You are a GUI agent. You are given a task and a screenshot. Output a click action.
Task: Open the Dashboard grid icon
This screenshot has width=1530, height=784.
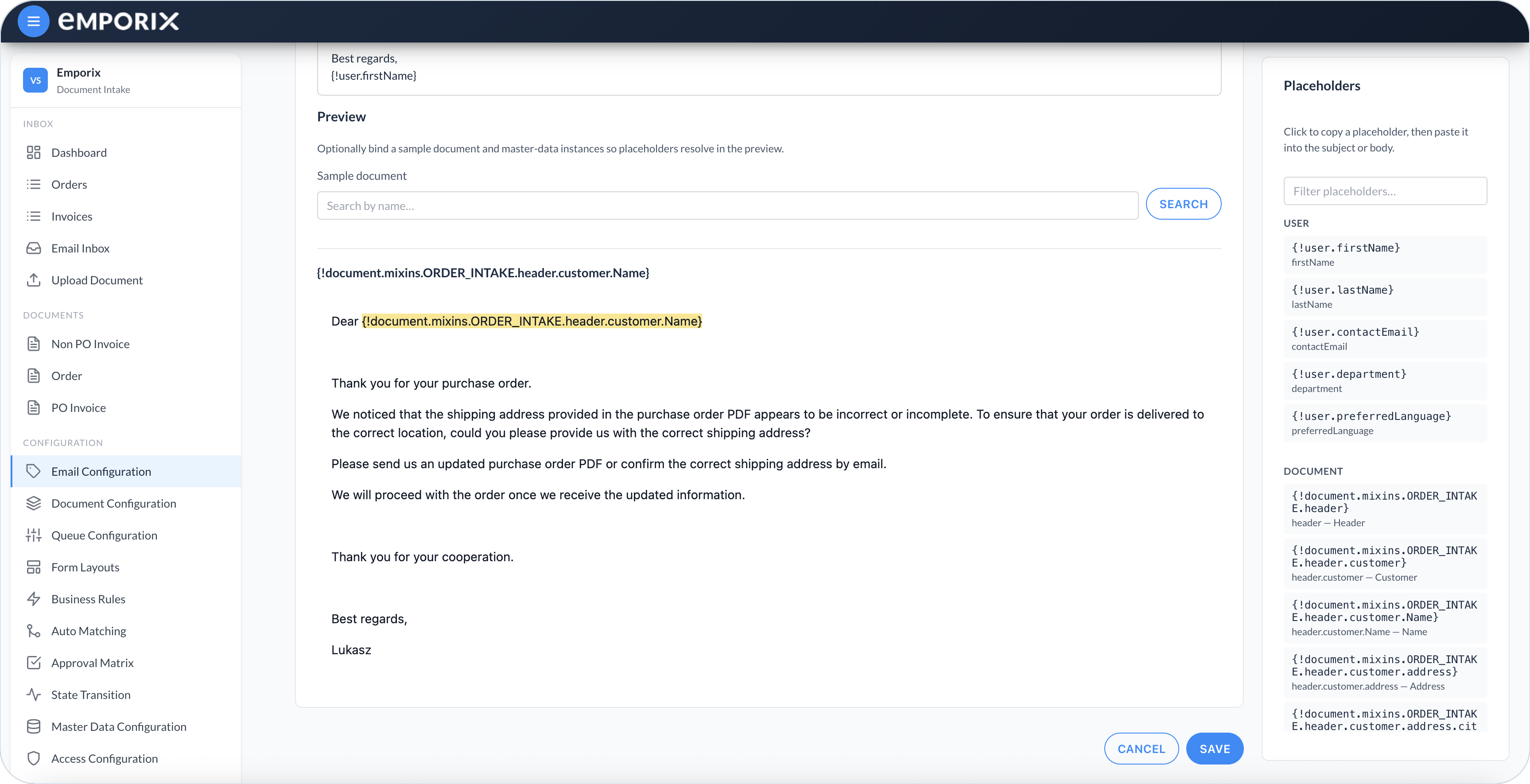pos(33,153)
